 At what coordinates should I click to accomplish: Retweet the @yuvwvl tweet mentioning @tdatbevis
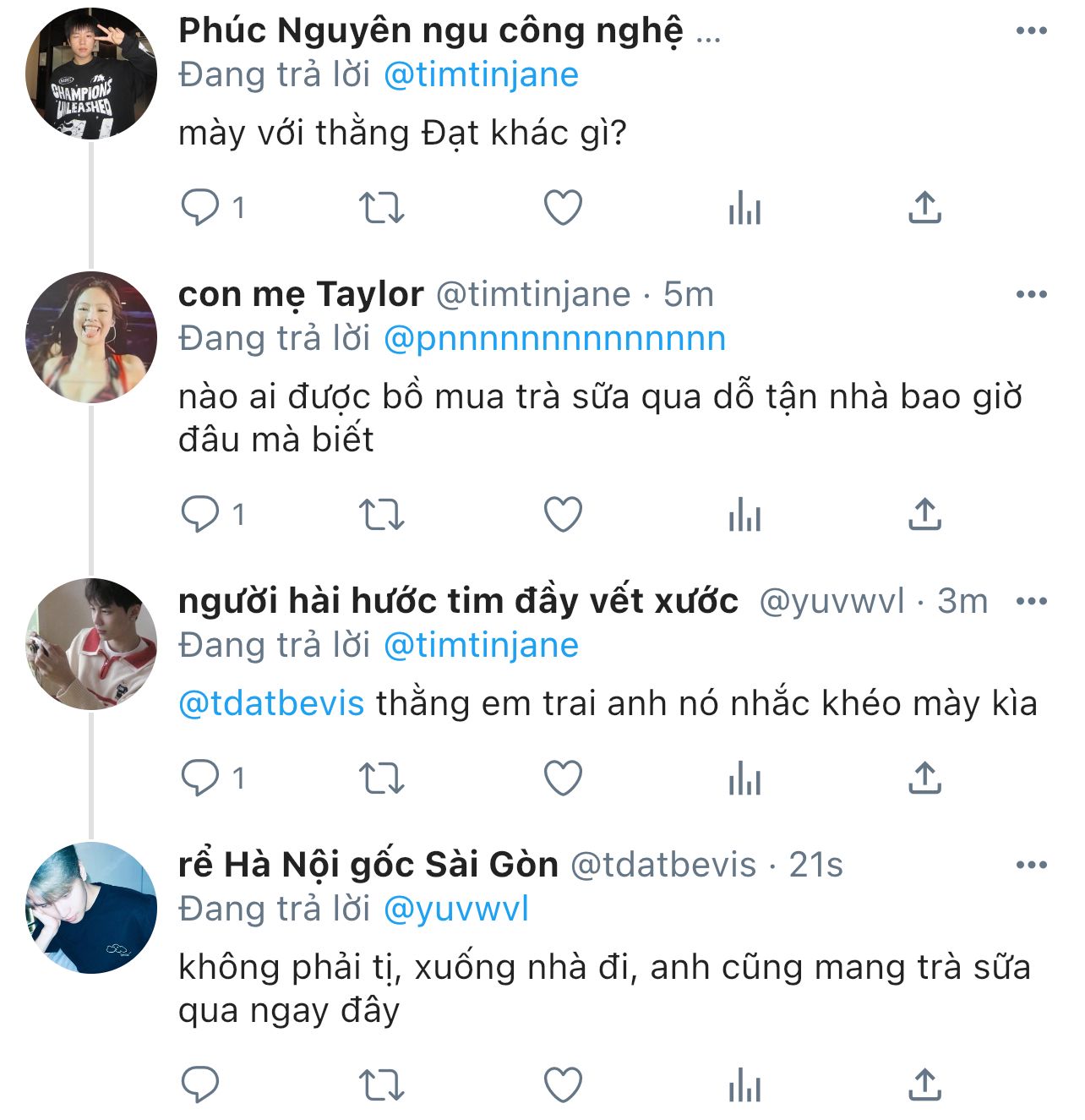(381, 778)
